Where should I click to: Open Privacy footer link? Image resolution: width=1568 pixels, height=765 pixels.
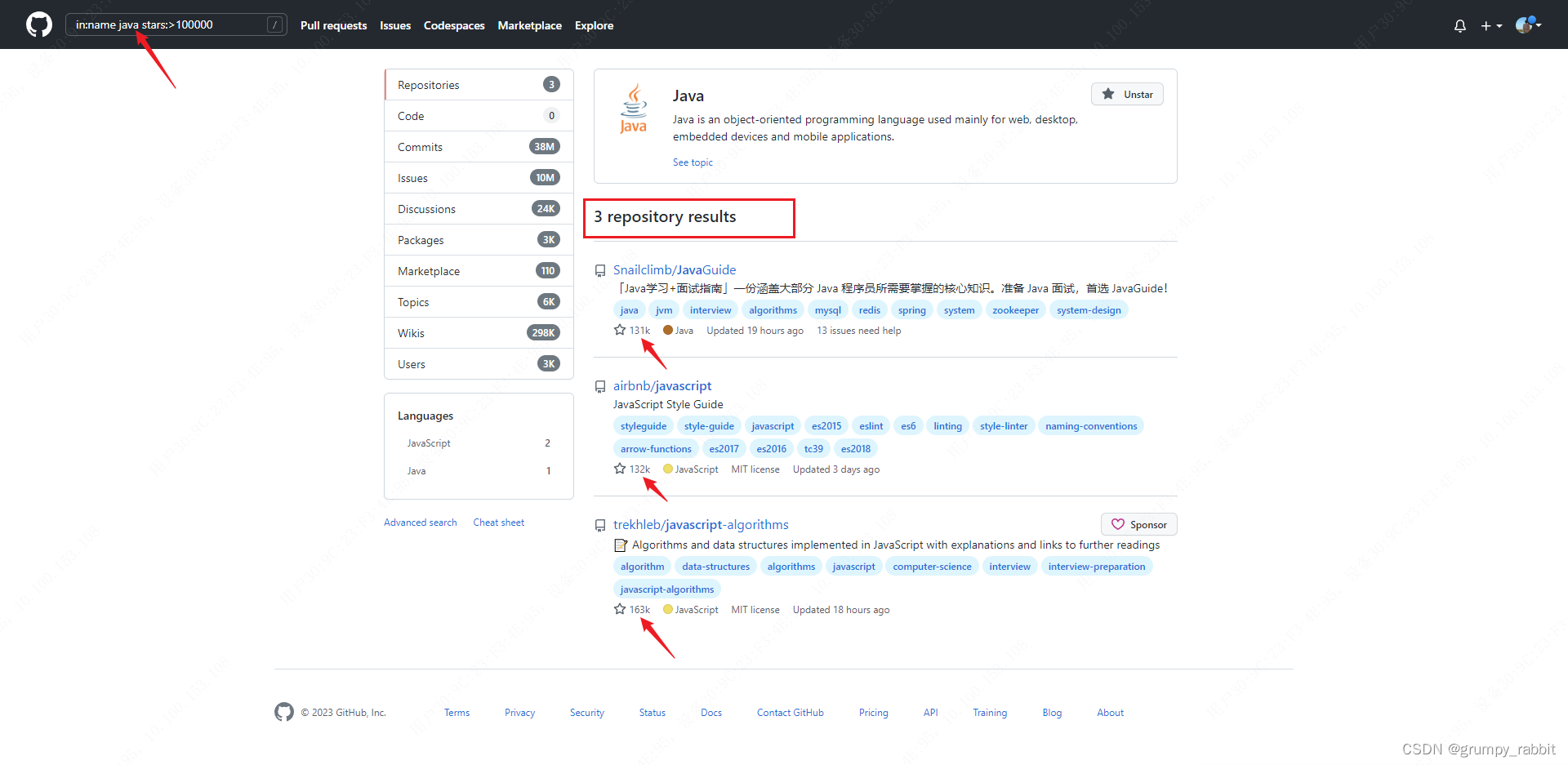tap(519, 713)
